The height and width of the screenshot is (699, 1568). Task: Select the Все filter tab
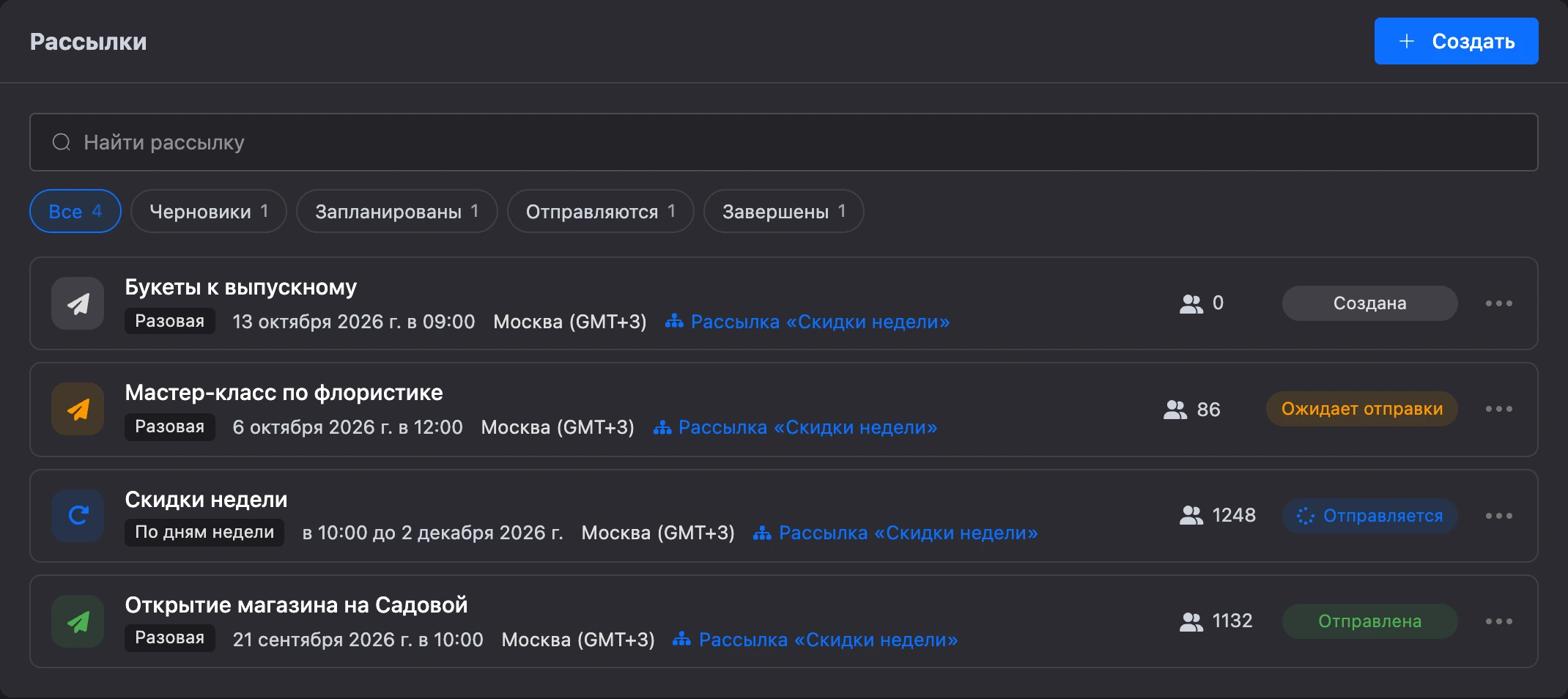coord(75,211)
